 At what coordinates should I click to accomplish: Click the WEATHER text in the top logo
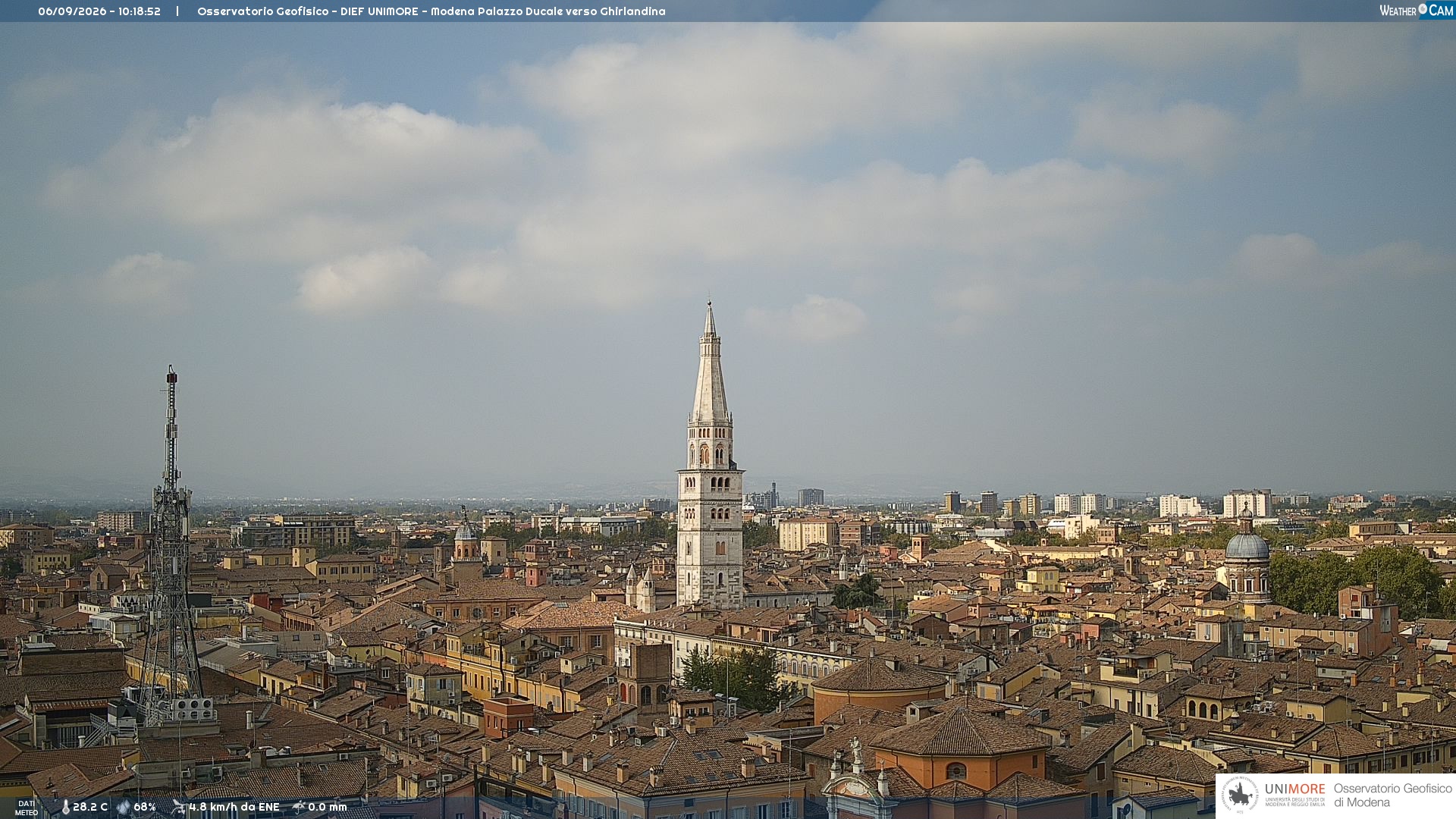point(1398,11)
